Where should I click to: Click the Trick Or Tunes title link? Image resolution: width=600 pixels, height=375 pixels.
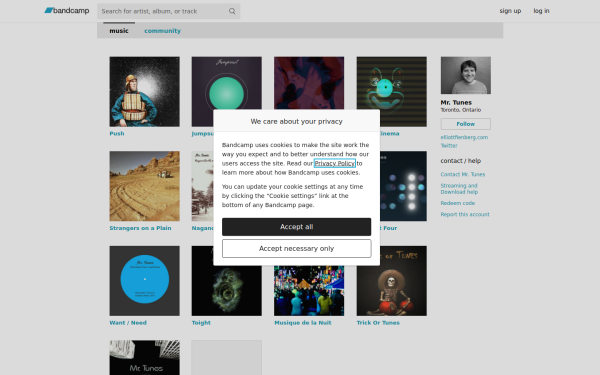pos(378,323)
